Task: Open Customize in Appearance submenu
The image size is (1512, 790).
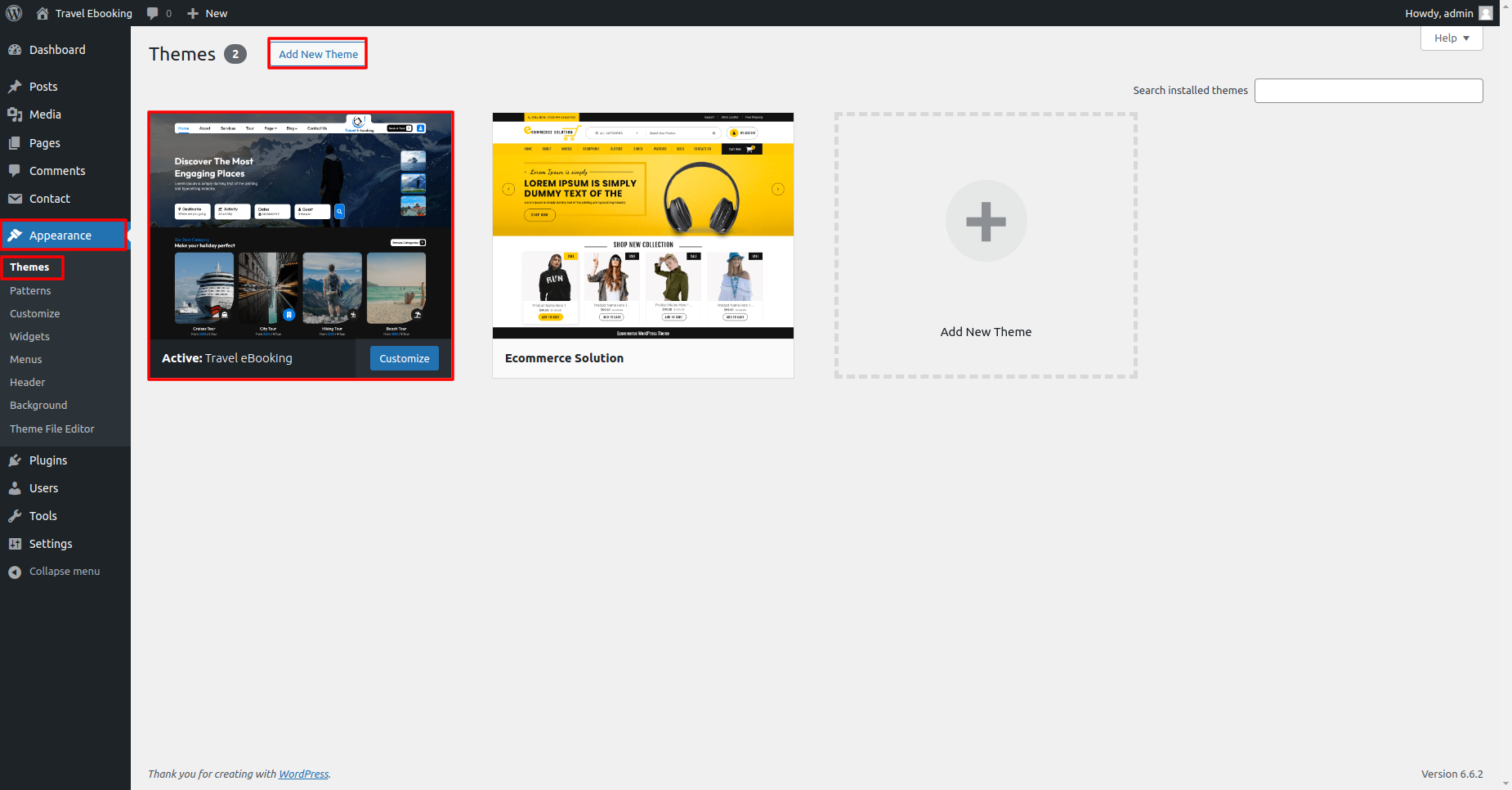Action: pyautogui.click(x=34, y=314)
